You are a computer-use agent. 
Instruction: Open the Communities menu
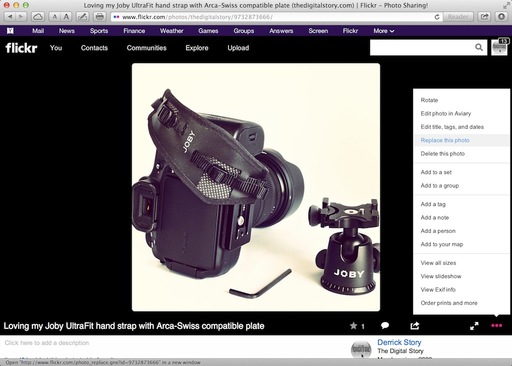(146, 48)
